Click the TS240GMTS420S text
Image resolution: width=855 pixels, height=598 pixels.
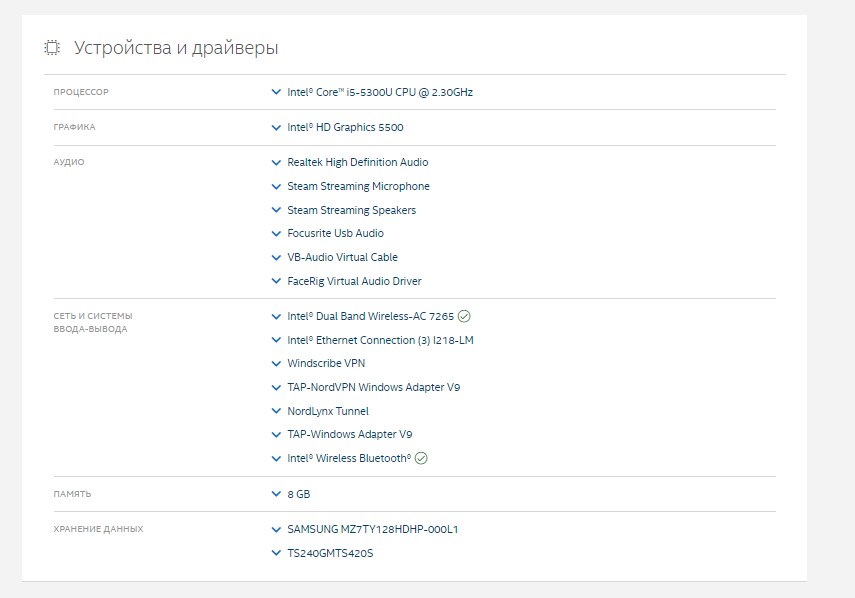tap(330, 553)
